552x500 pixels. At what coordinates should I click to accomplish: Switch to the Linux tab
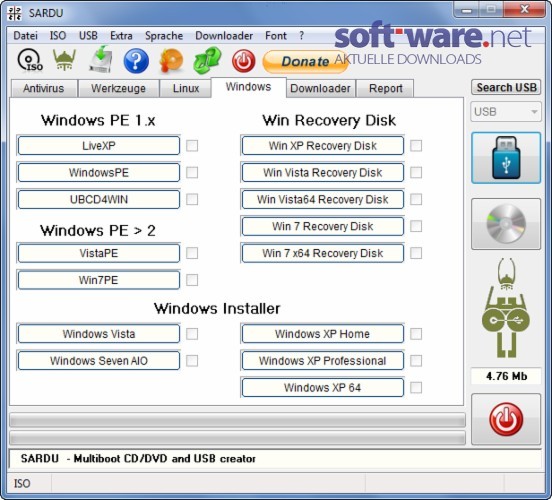(x=186, y=88)
